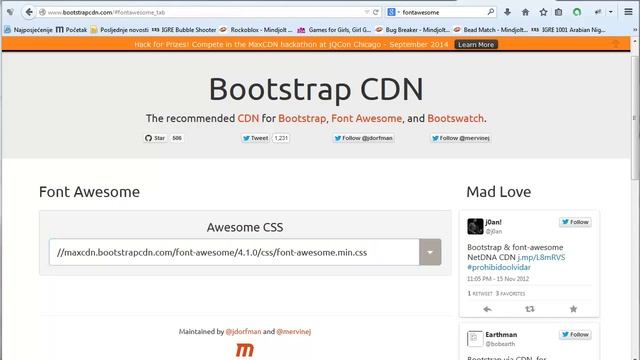Open the Firefox hamburger menu
This screenshot has width=640, height=360.
(629, 12)
